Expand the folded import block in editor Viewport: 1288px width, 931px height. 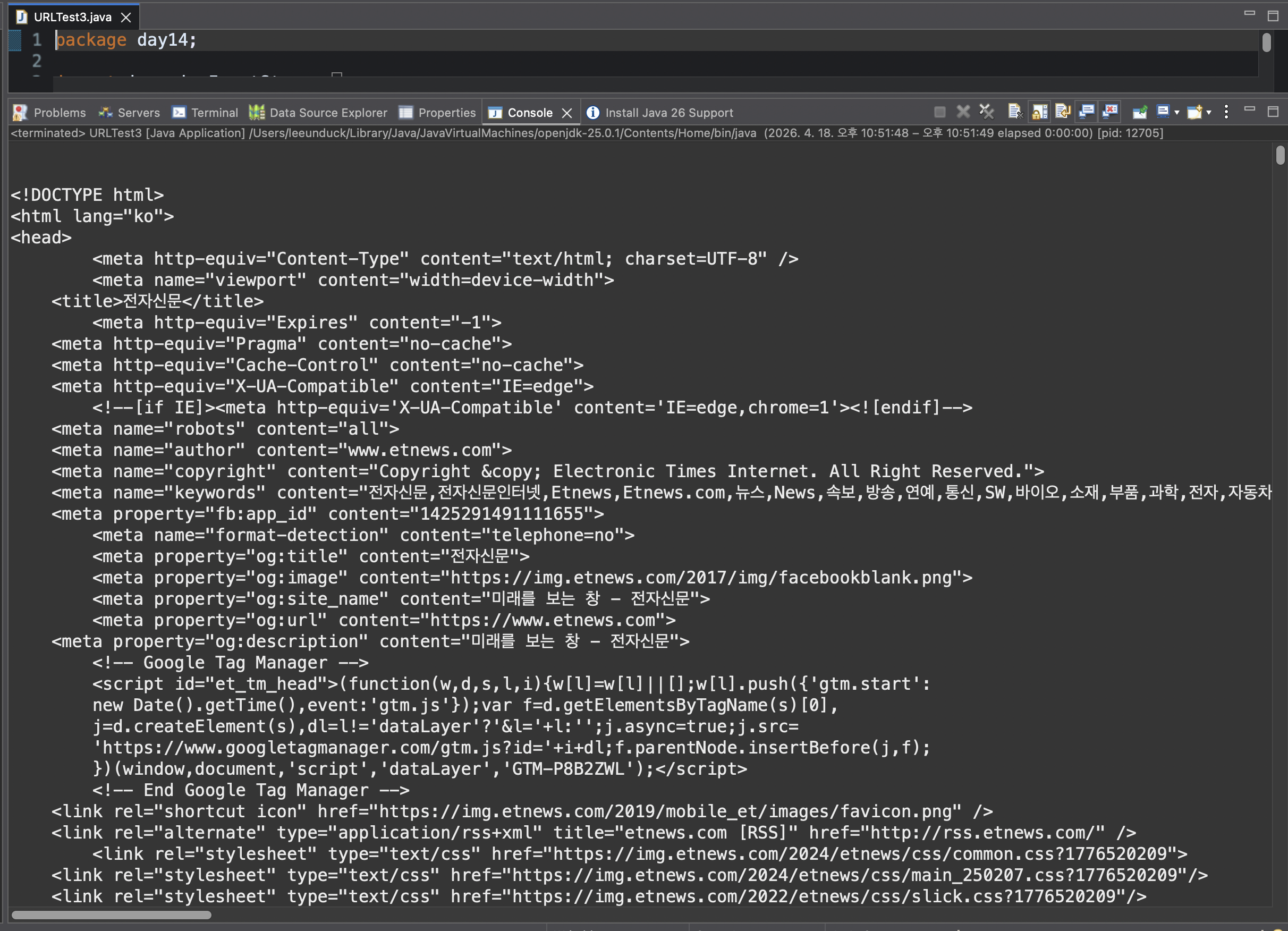[337, 74]
